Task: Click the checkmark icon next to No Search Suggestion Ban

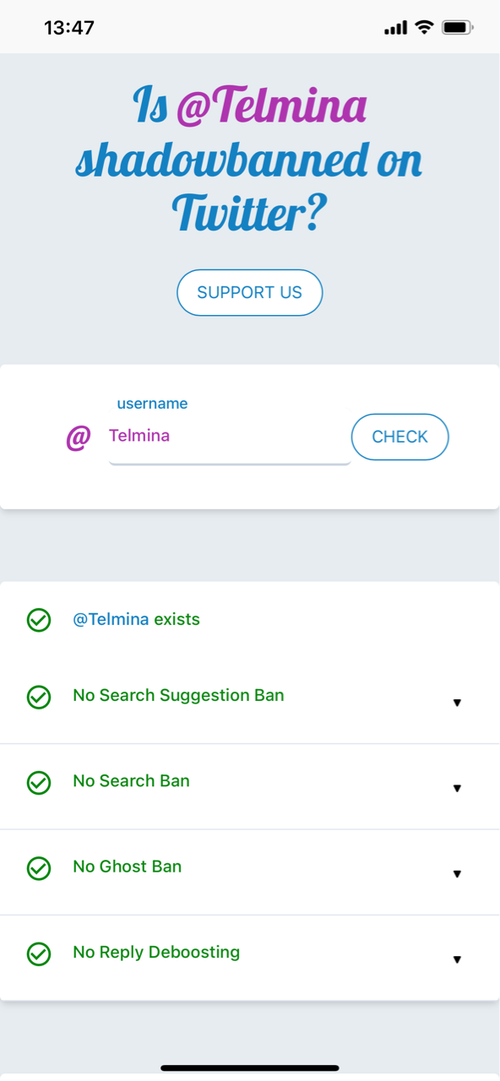Action: [39, 696]
